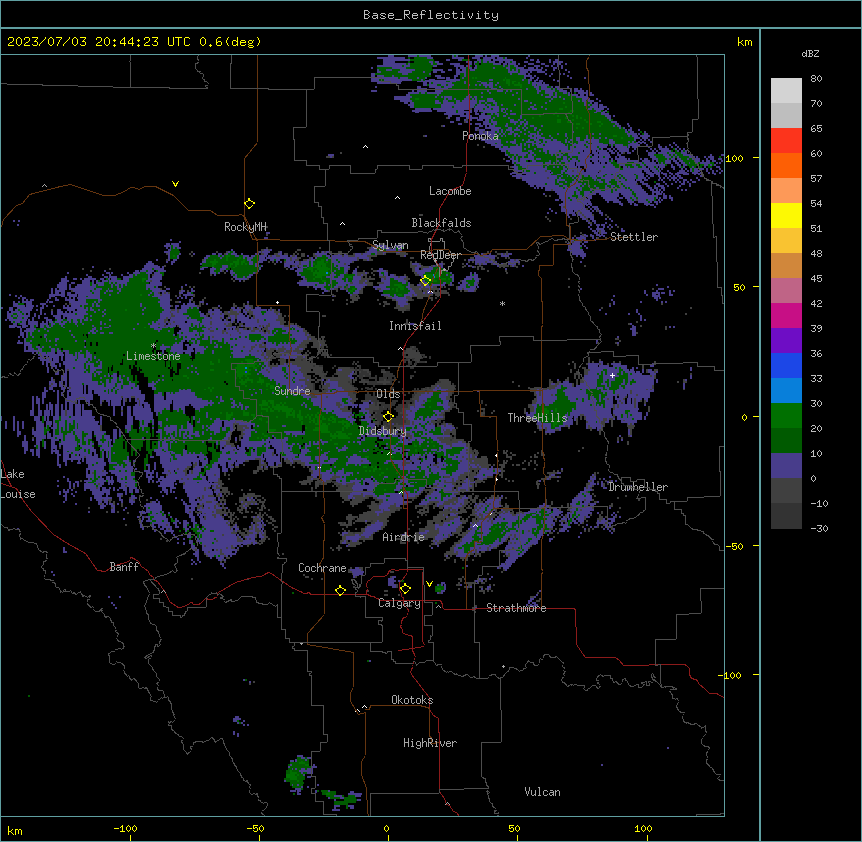Image resolution: width=862 pixels, height=842 pixels.
Task: Click the Blackfalds city label
Action: 441,223
